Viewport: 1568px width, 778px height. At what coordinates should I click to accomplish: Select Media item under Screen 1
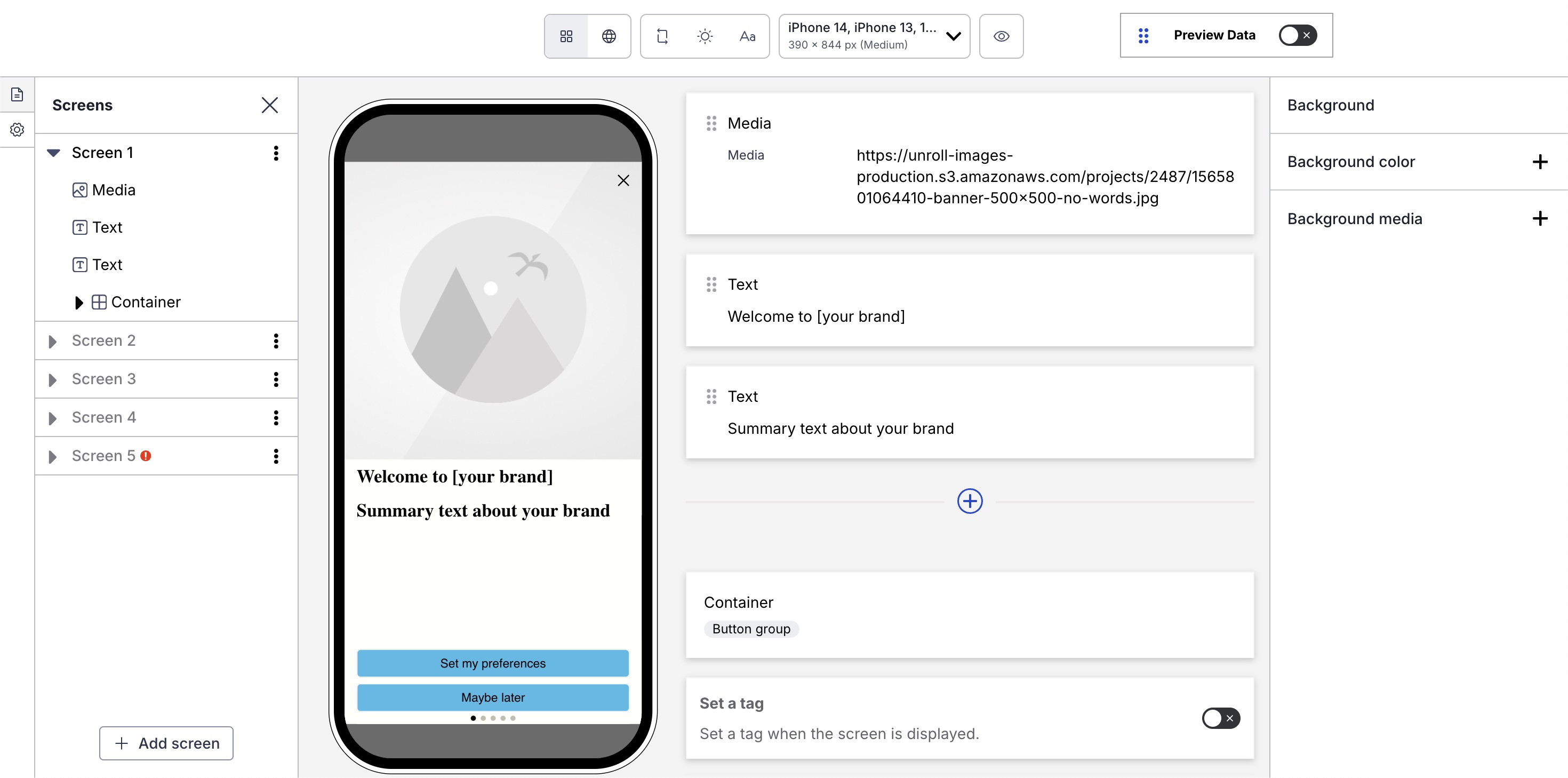(x=104, y=190)
